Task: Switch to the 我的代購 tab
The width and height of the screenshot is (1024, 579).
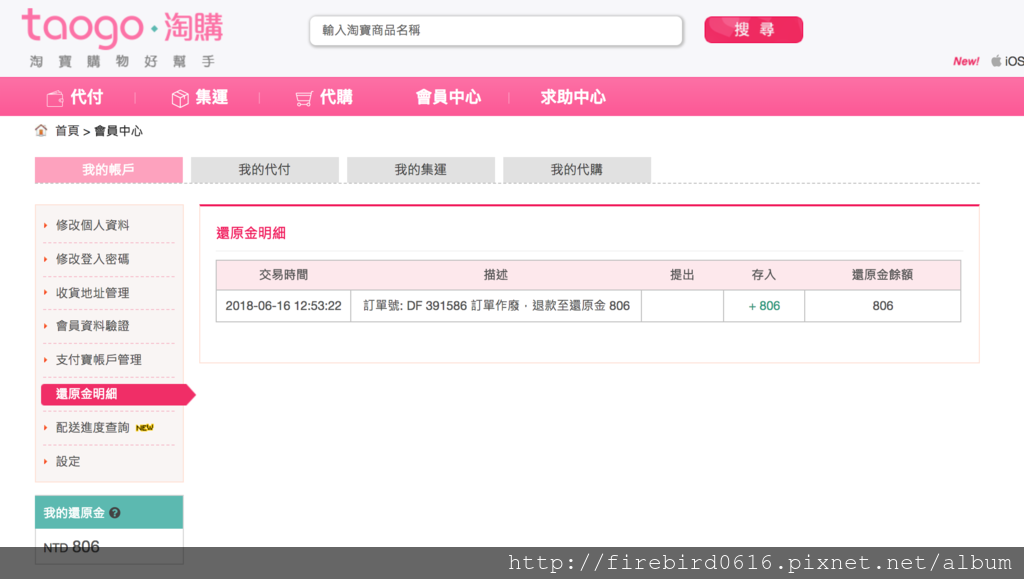Action: [x=577, y=170]
